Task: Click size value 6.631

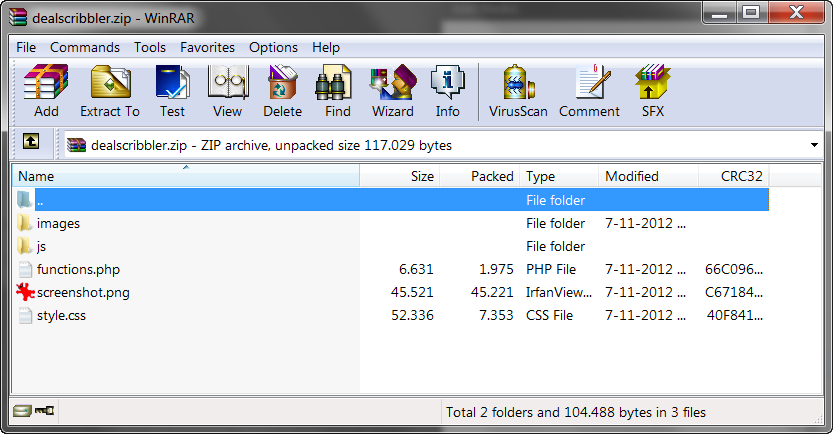Action: (416, 269)
